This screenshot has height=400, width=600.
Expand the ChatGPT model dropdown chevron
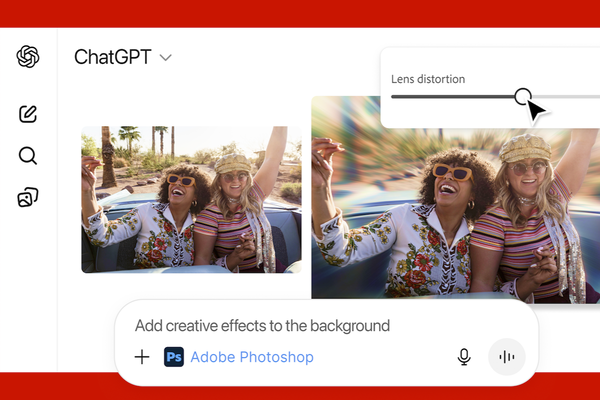point(166,58)
